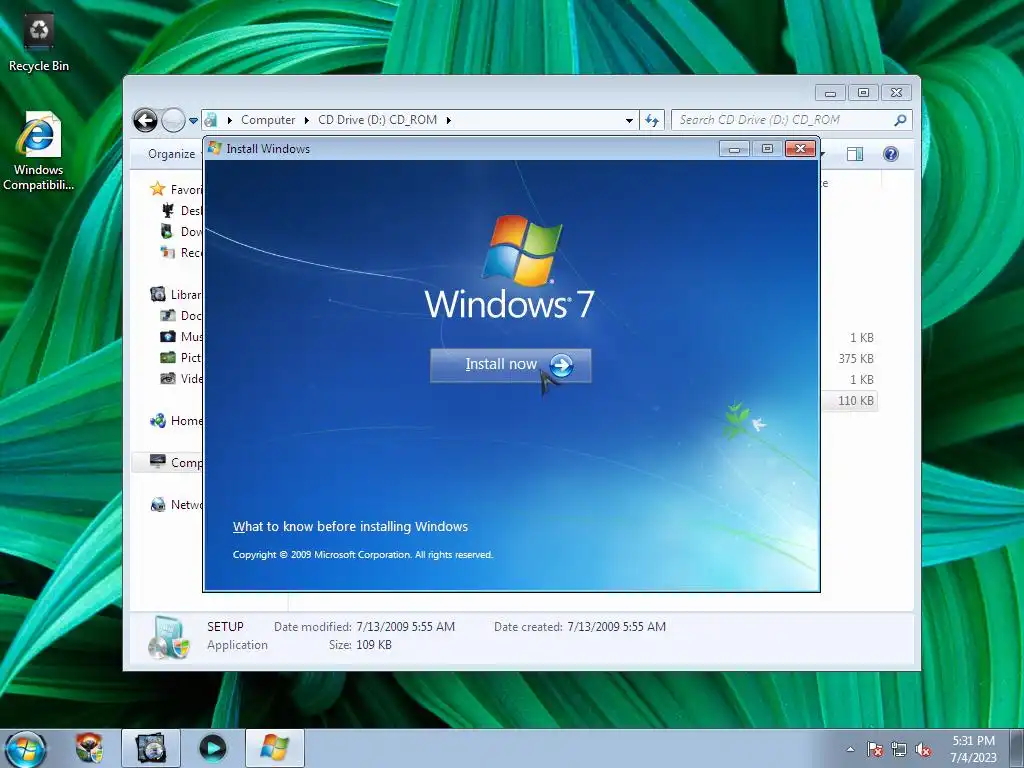Screen dimensions: 1024x768
Task: Click muted volume tray icon
Action: point(923,749)
